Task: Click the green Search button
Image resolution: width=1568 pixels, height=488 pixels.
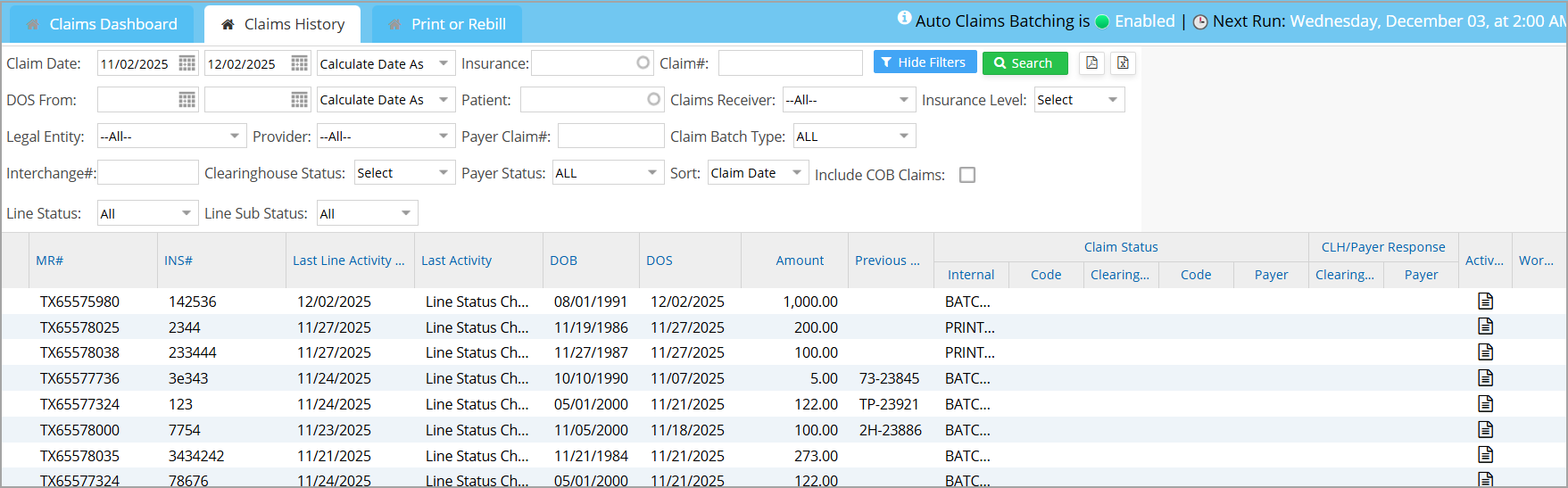Action: [1025, 63]
